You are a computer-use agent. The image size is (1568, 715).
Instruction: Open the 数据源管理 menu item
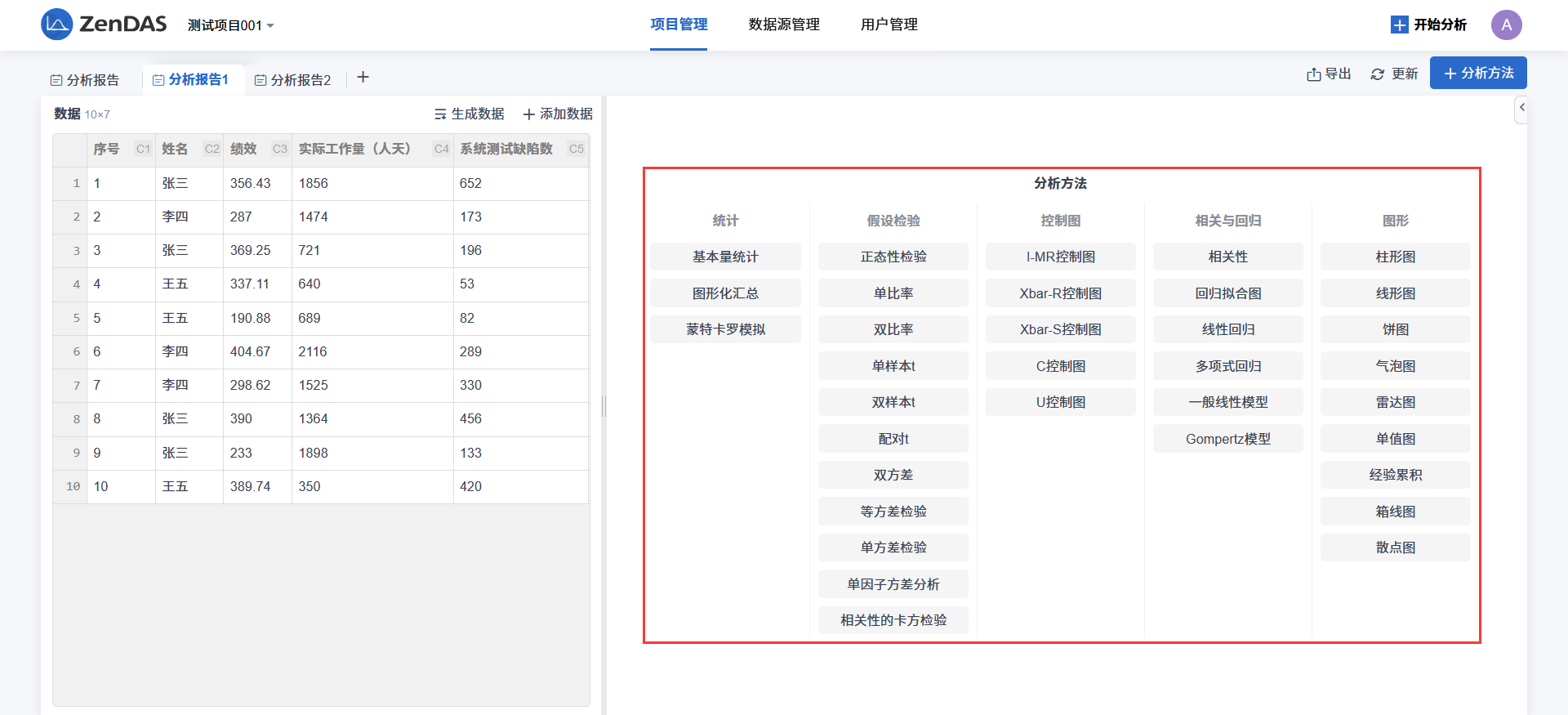[783, 25]
